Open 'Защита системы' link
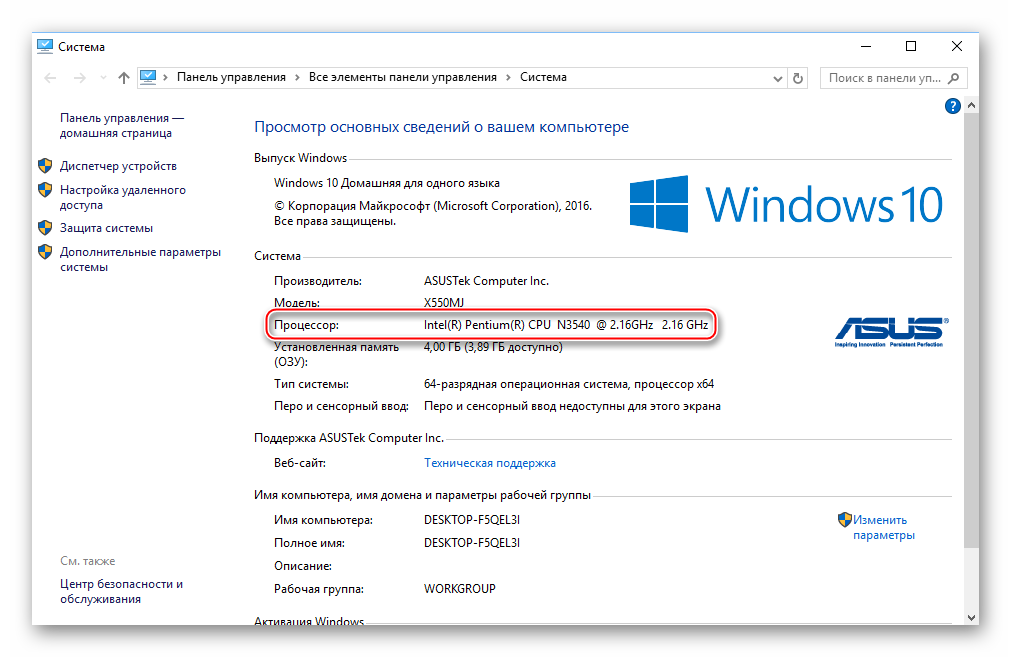Image resolution: width=1011 pixels, height=657 pixels. pos(106,228)
